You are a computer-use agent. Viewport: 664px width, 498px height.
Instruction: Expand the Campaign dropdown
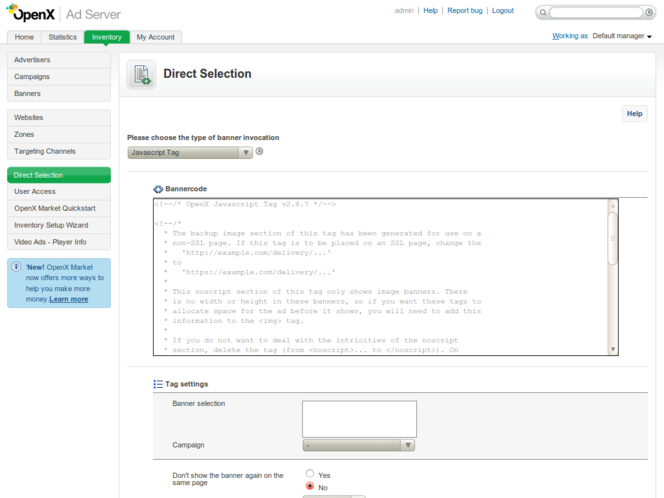(x=358, y=445)
